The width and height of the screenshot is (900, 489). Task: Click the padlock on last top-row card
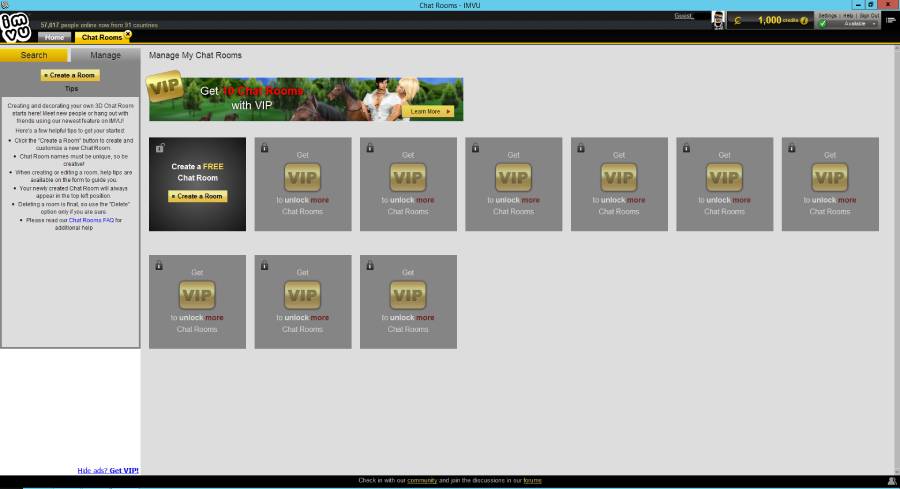792,148
